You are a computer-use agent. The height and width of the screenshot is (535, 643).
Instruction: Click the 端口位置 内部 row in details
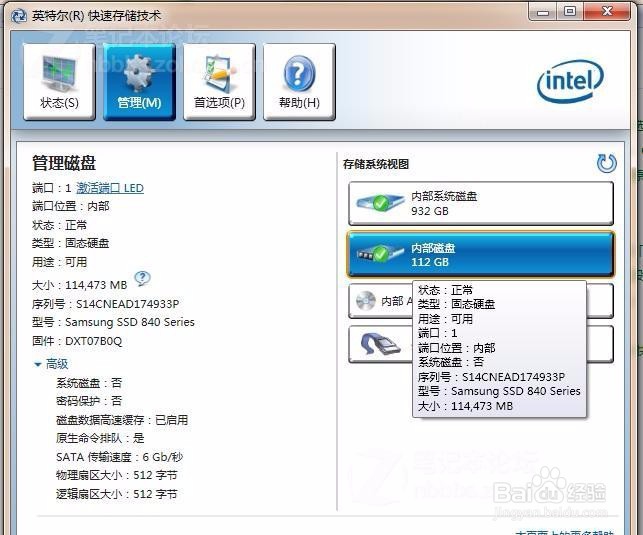(x=71, y=206)
